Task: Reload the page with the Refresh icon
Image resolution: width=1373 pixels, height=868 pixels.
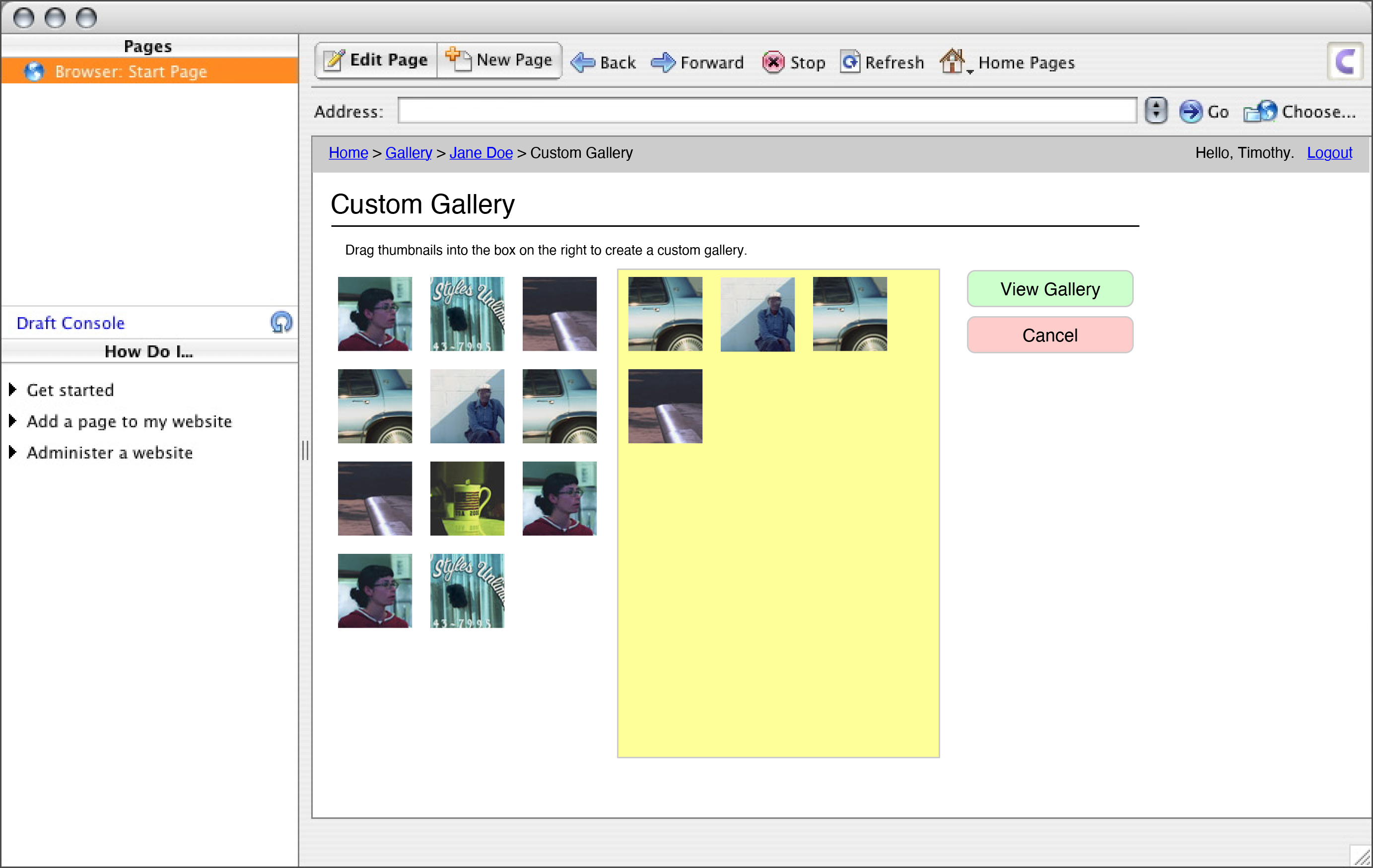Action: (850, 62)
